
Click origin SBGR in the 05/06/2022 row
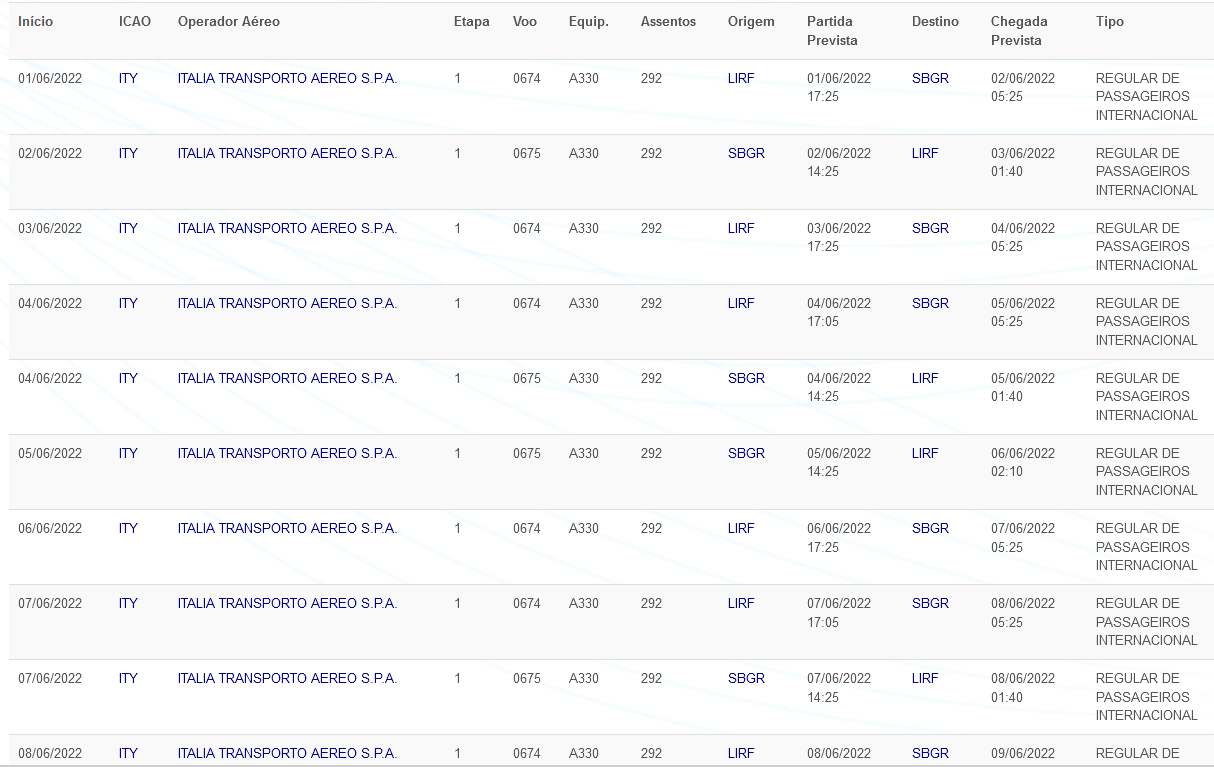tap(746, 453)
